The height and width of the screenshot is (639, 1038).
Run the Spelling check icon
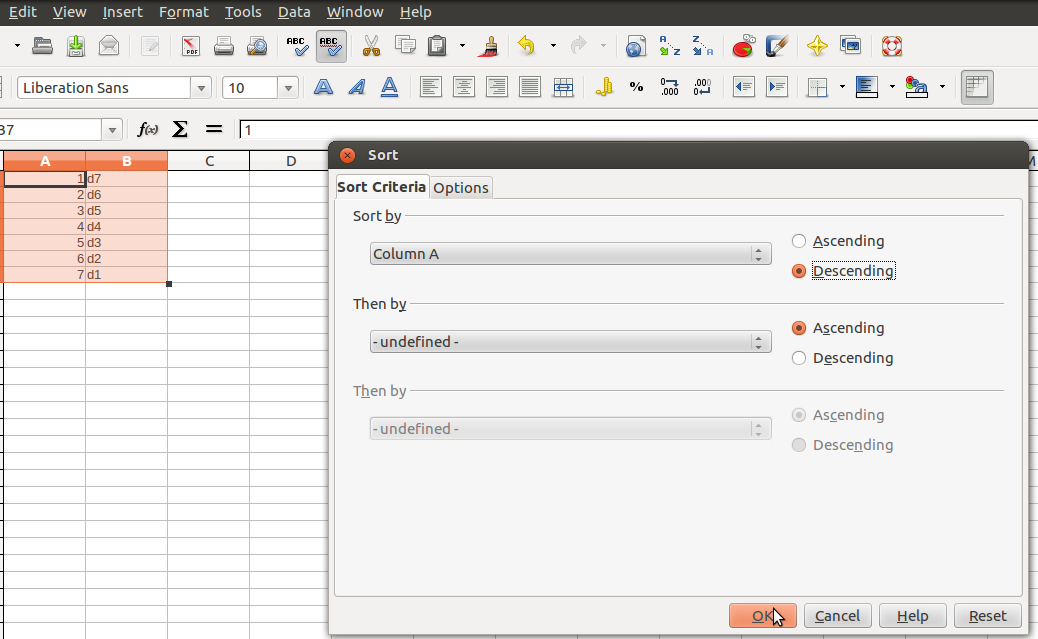[297, 46]
